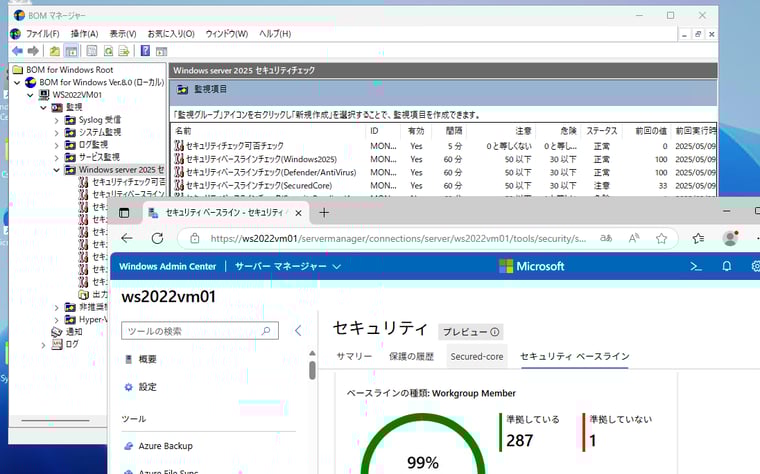
Task: Click the プレビュー info badge
Action: [x=471, y=332]
